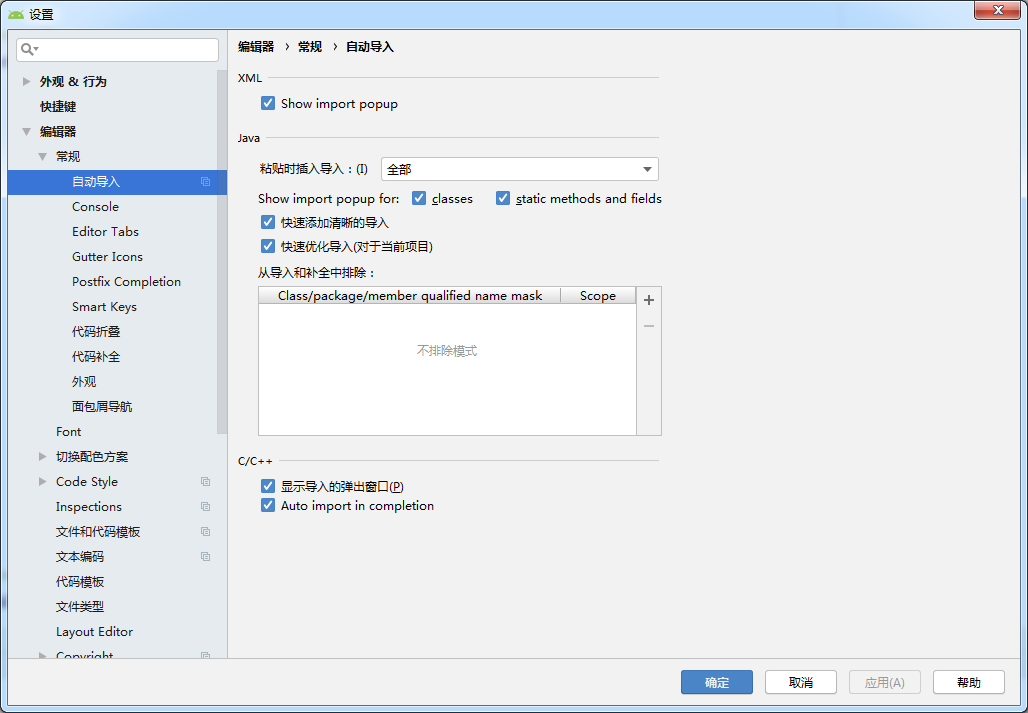
Task: Select Postfix Completion in the tree
Action: click(x=126, y=281)
